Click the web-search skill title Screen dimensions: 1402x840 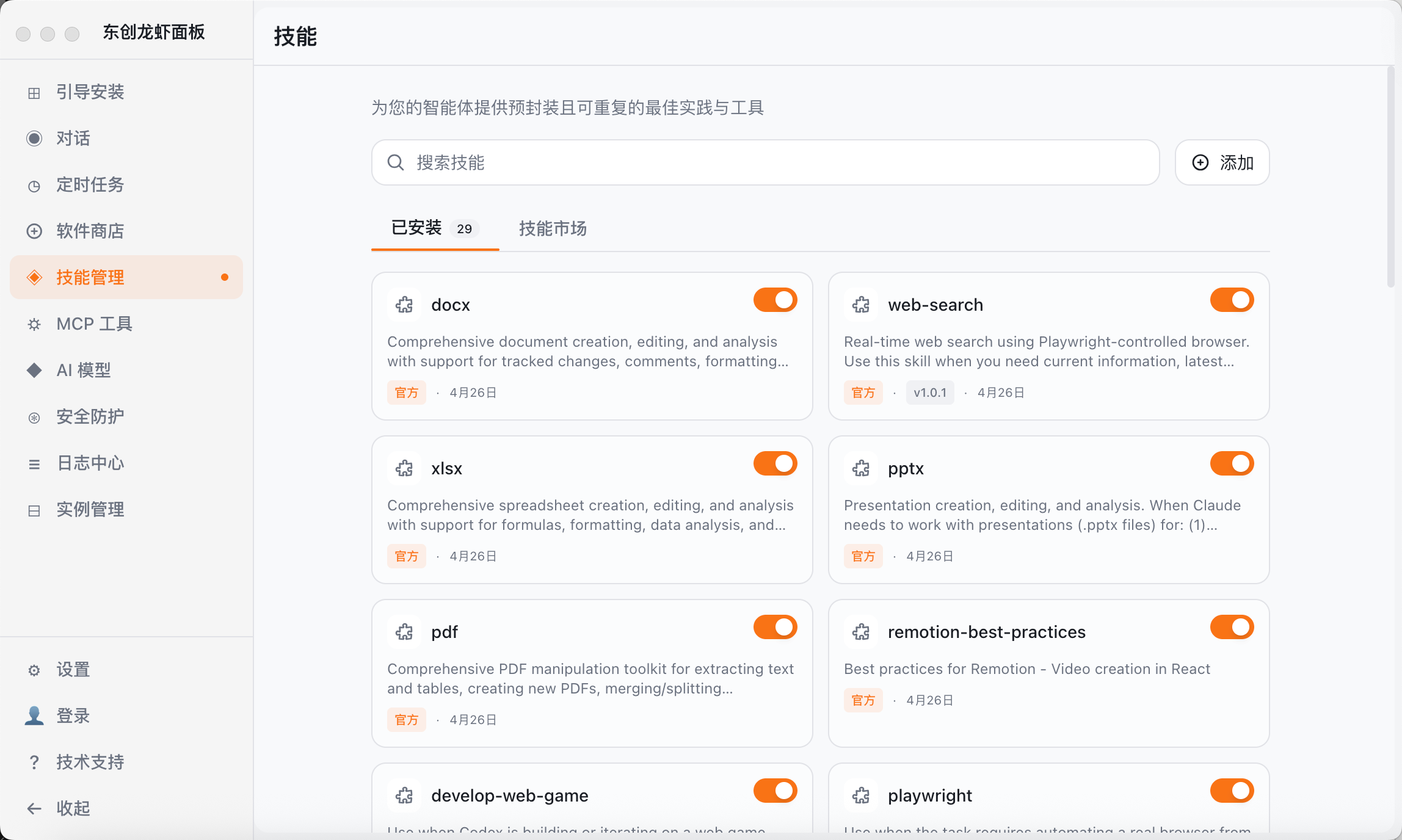click(935, 305)
